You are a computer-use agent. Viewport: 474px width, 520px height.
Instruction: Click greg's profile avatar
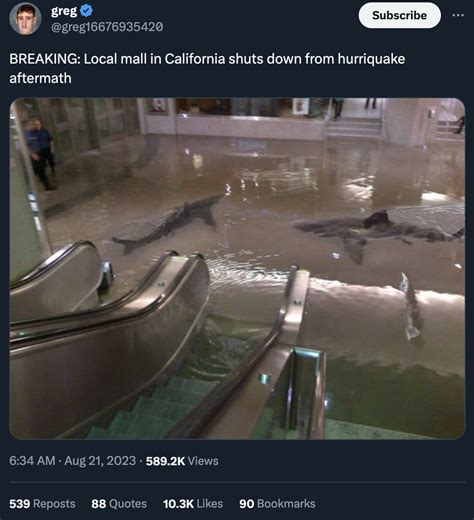click(25, 19)
